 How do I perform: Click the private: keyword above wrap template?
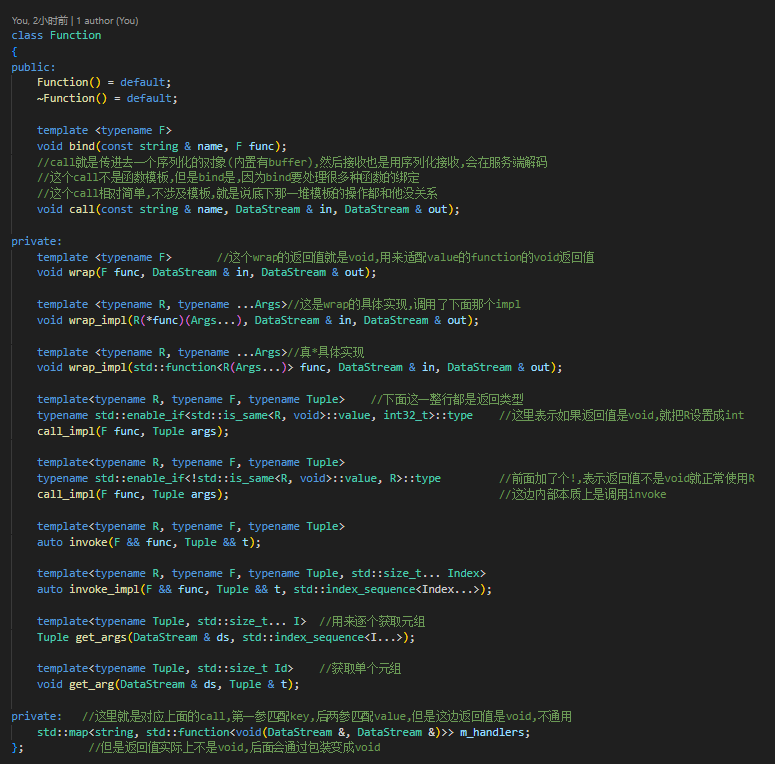tap(36, 241)
